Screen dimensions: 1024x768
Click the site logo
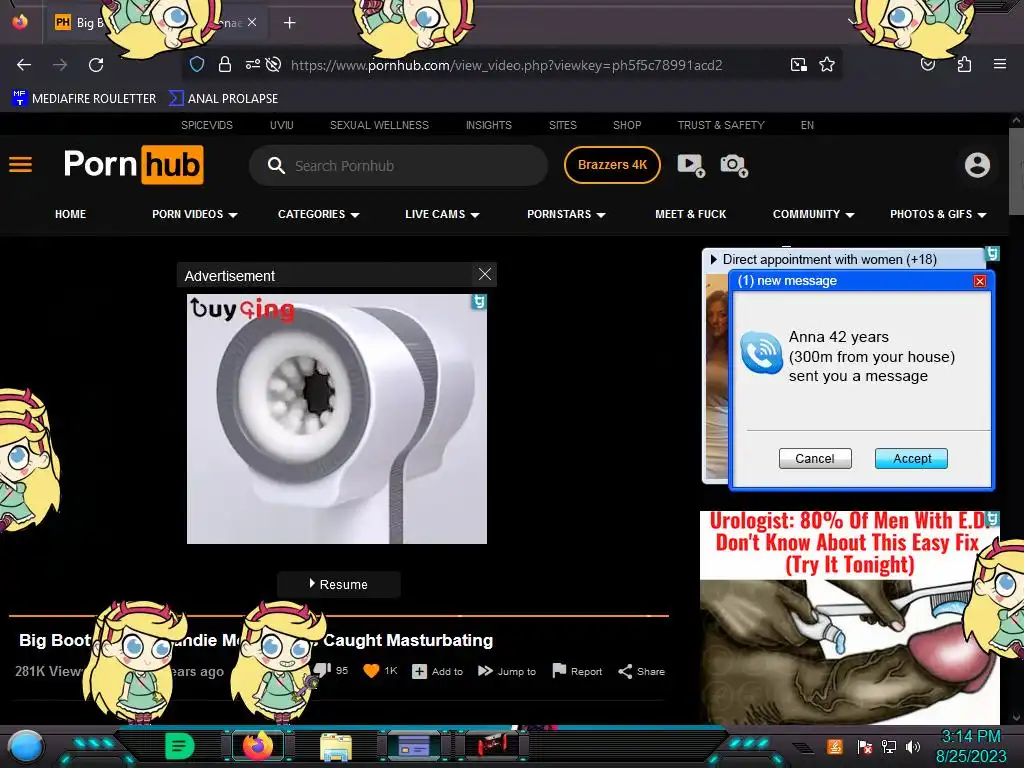click(133, 165)
